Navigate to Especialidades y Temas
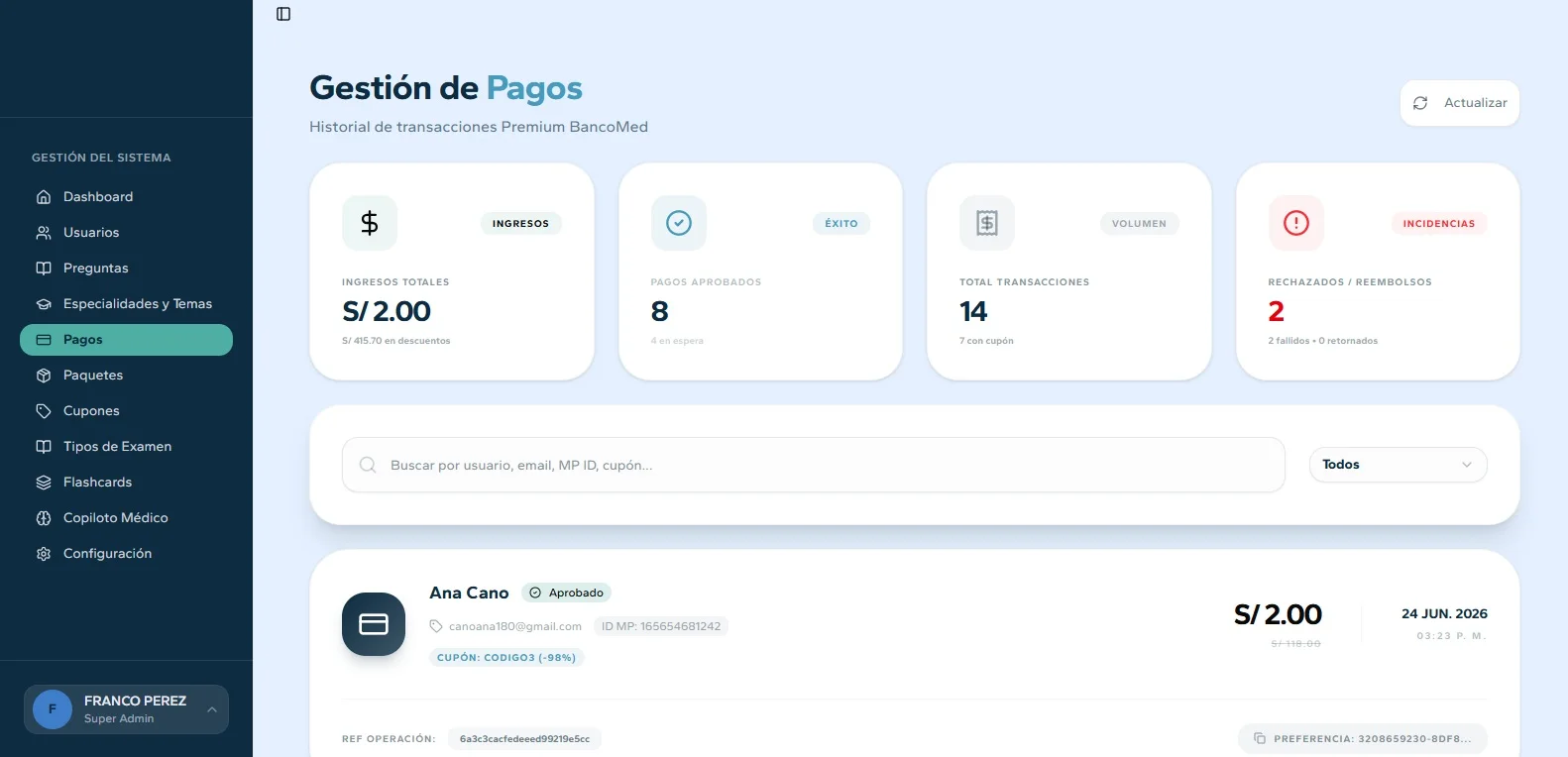 [x=126, y=304]
